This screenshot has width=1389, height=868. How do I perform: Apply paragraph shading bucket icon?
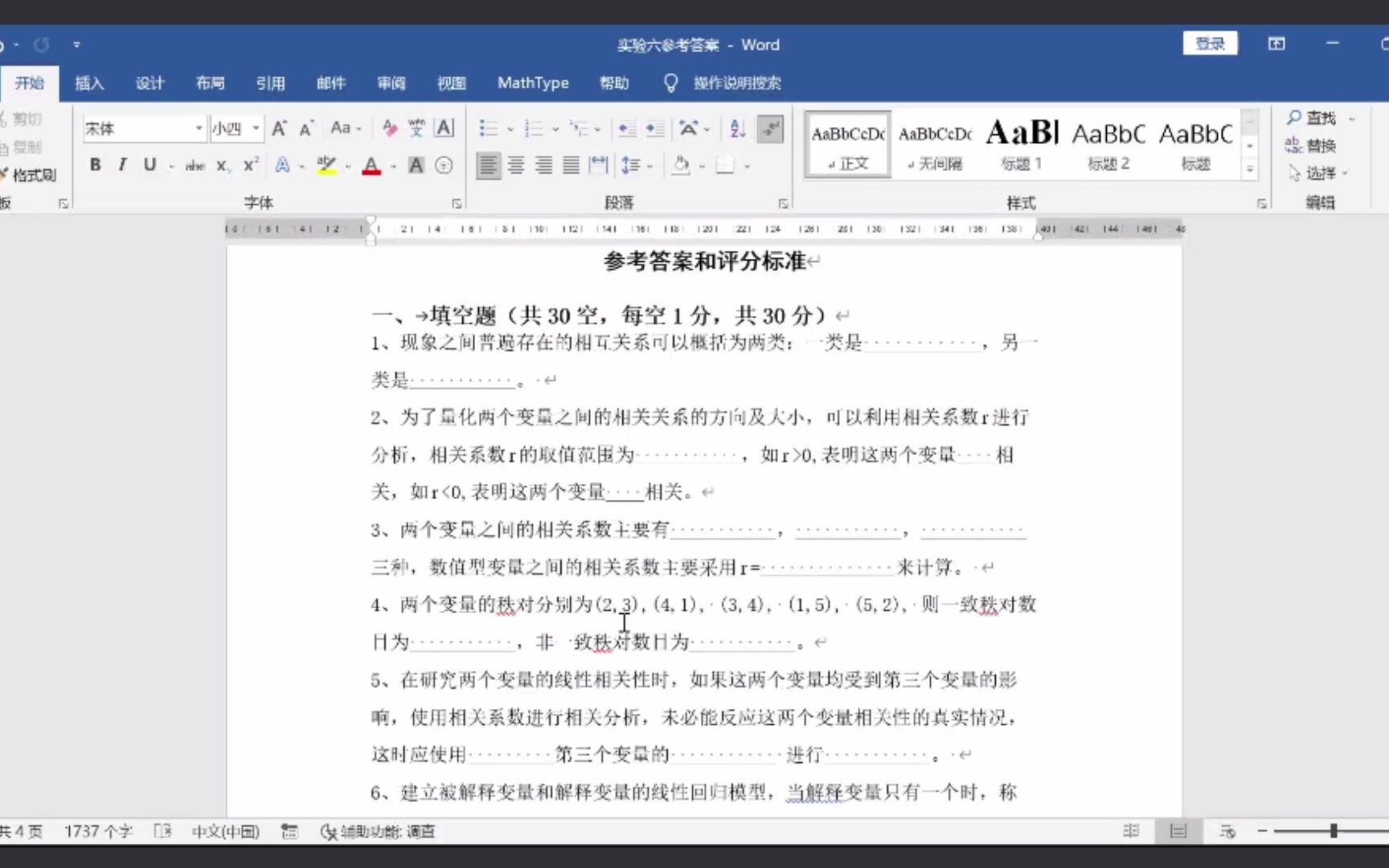click(x=681, y=166)
